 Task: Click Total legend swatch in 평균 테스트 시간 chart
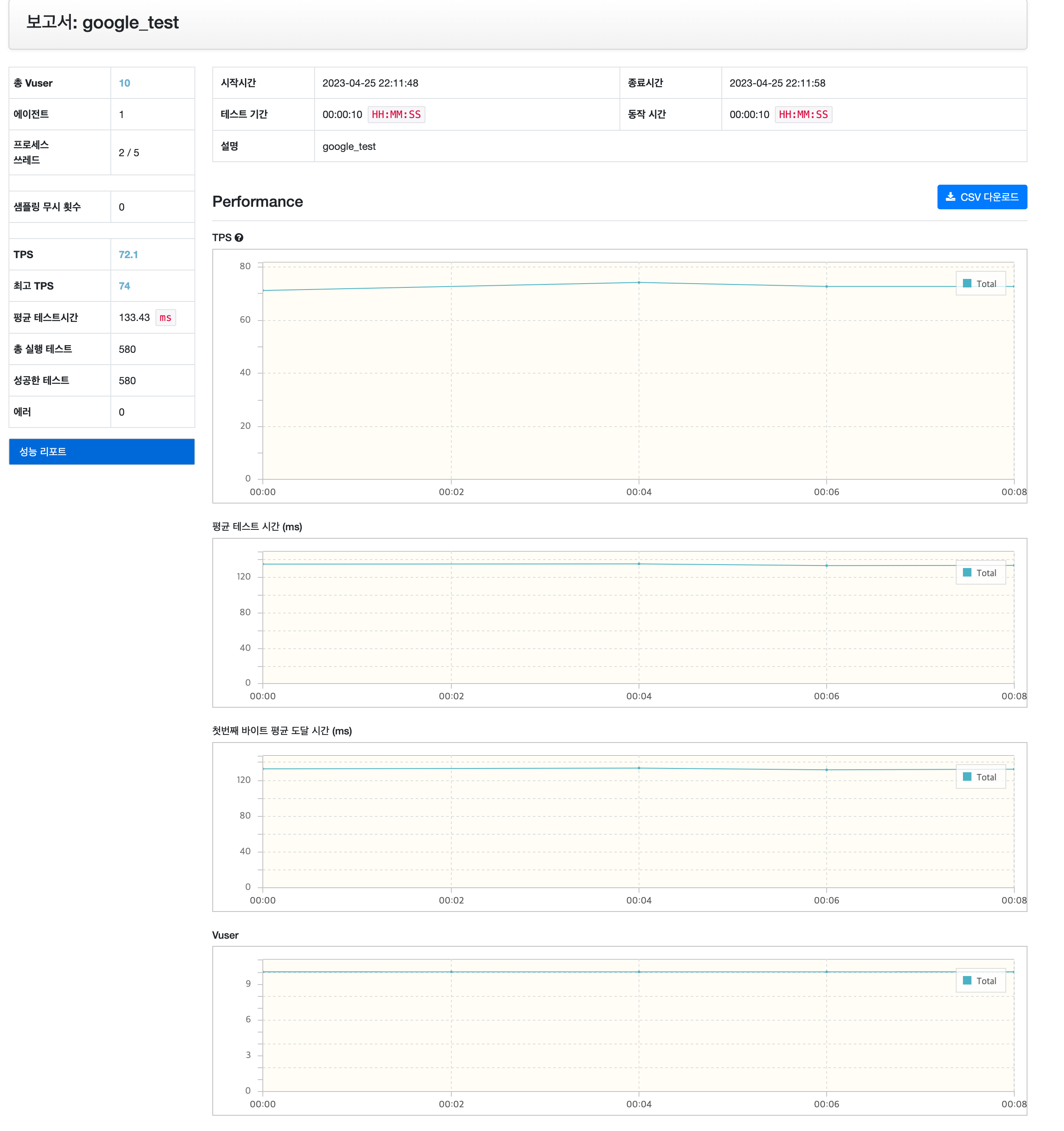[967, 572]
